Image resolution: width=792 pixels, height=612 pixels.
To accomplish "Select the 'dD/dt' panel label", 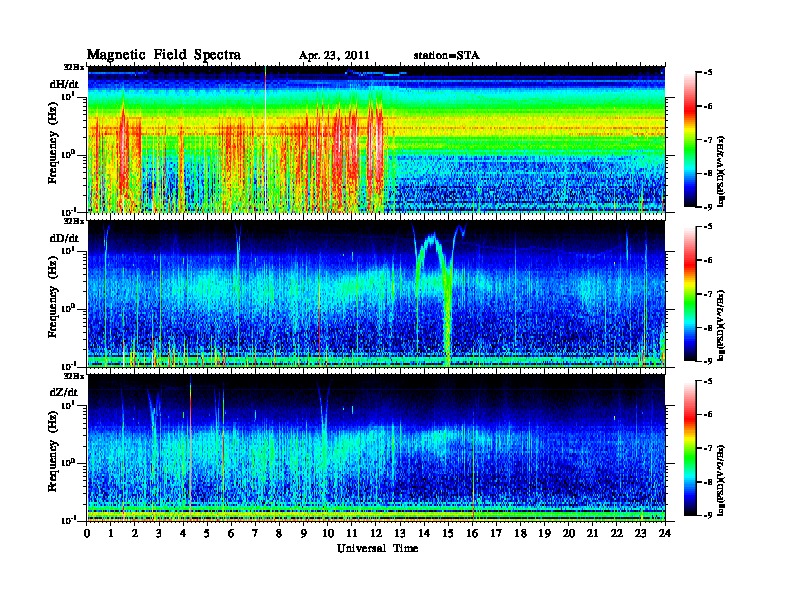I will [x=64, y=238].
